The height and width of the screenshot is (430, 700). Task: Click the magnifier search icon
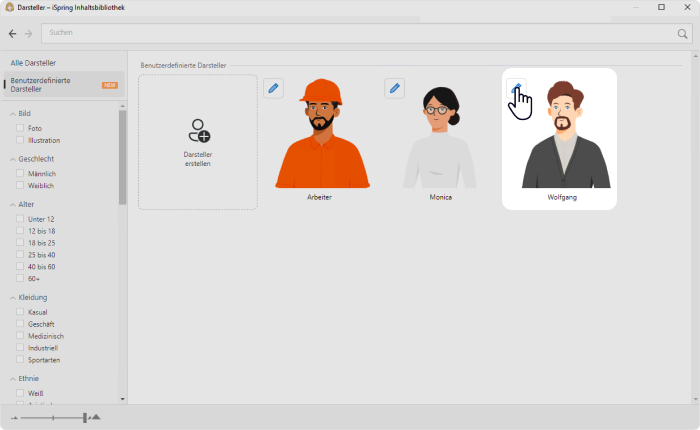coord(682,33)
